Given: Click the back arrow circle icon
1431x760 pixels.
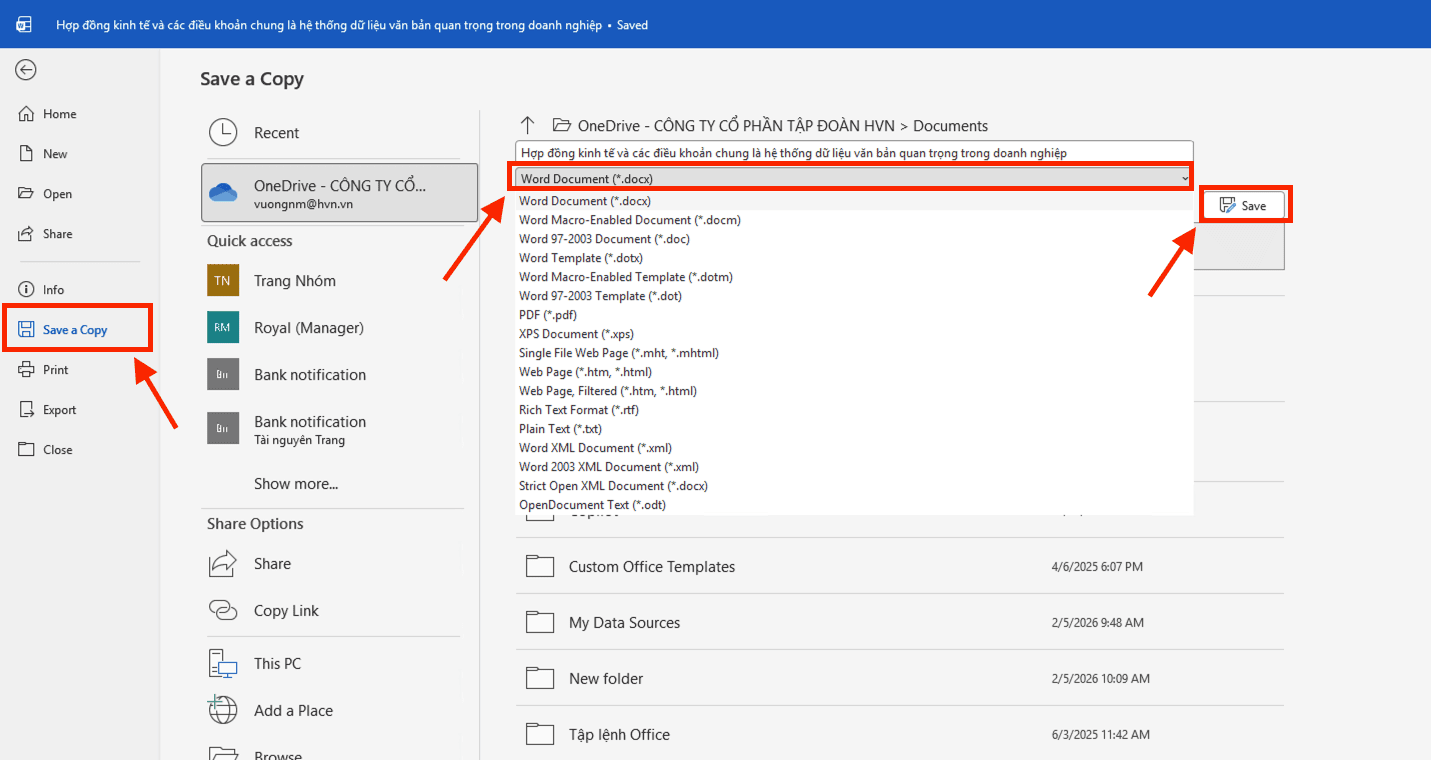Looking at the screenshot, I should point(26,69).
